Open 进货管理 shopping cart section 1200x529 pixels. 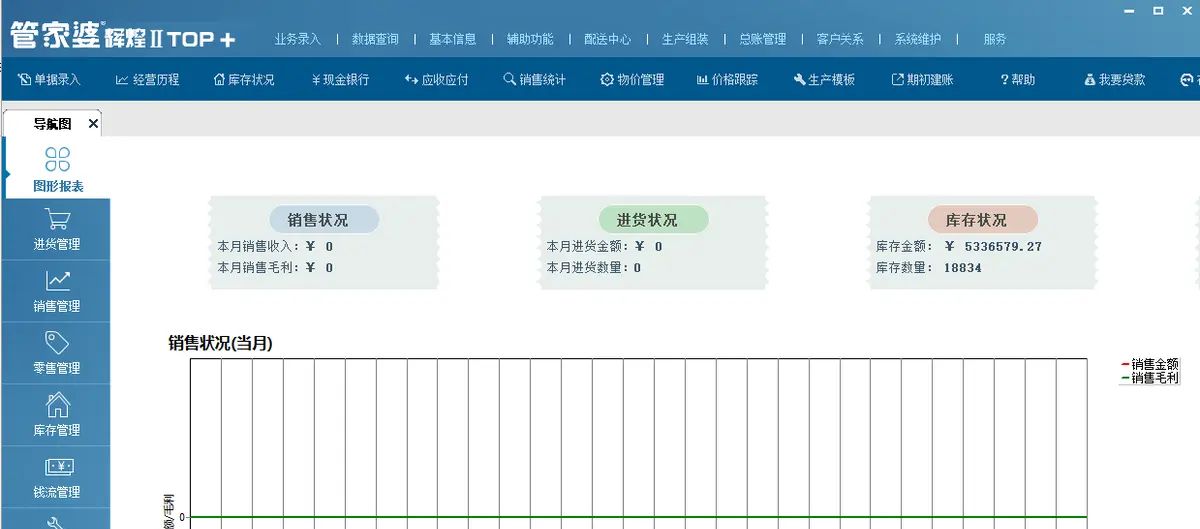[x=57, y=230]
